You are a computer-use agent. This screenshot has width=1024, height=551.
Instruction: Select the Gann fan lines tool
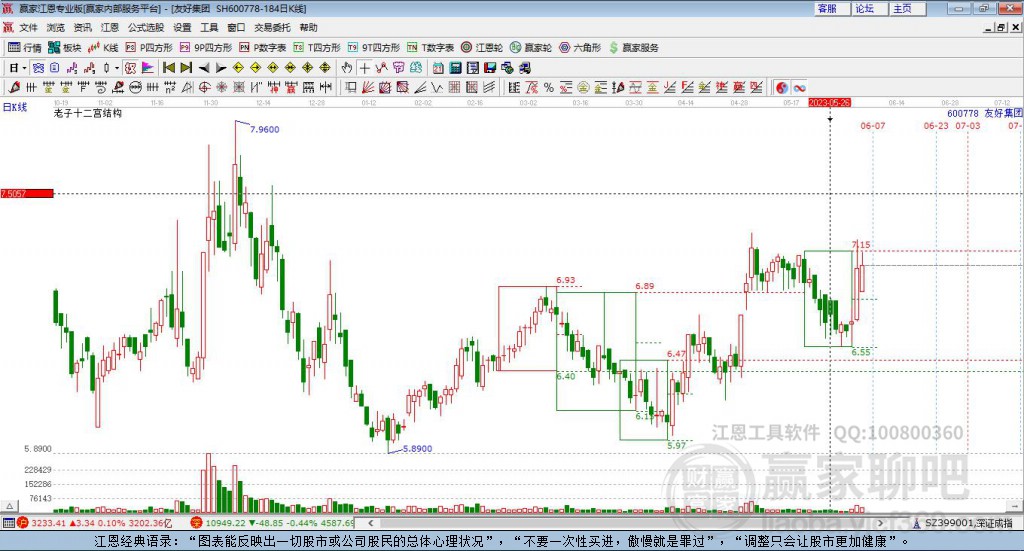point(367,87)
